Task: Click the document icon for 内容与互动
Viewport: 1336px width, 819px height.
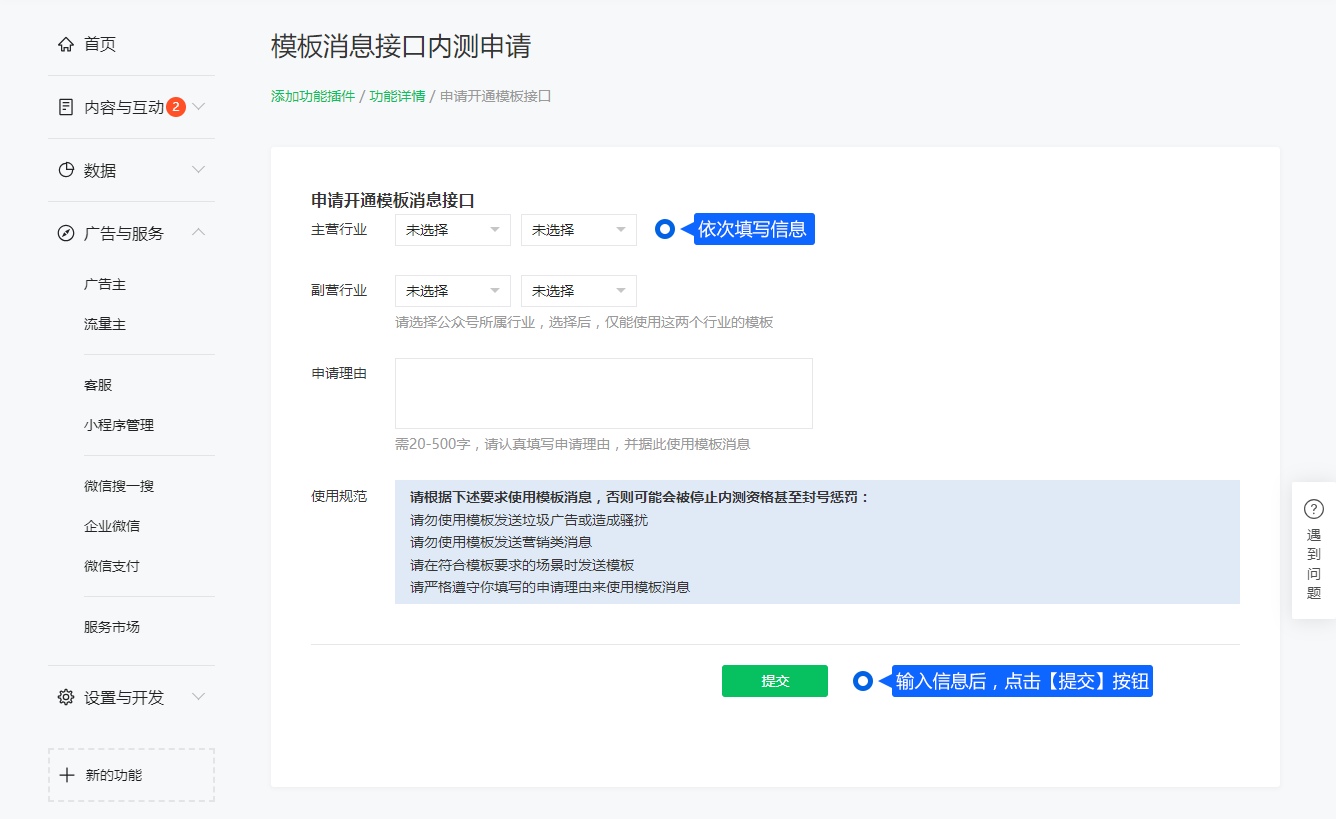Action: point(66,107)
